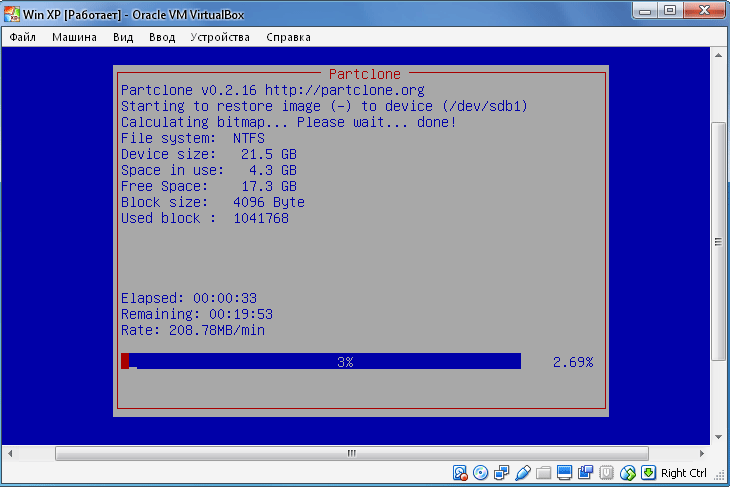This screenshot has width=730, height=487.
Task: Toggle the mouse integration status icon
Action: coord(628,473)
